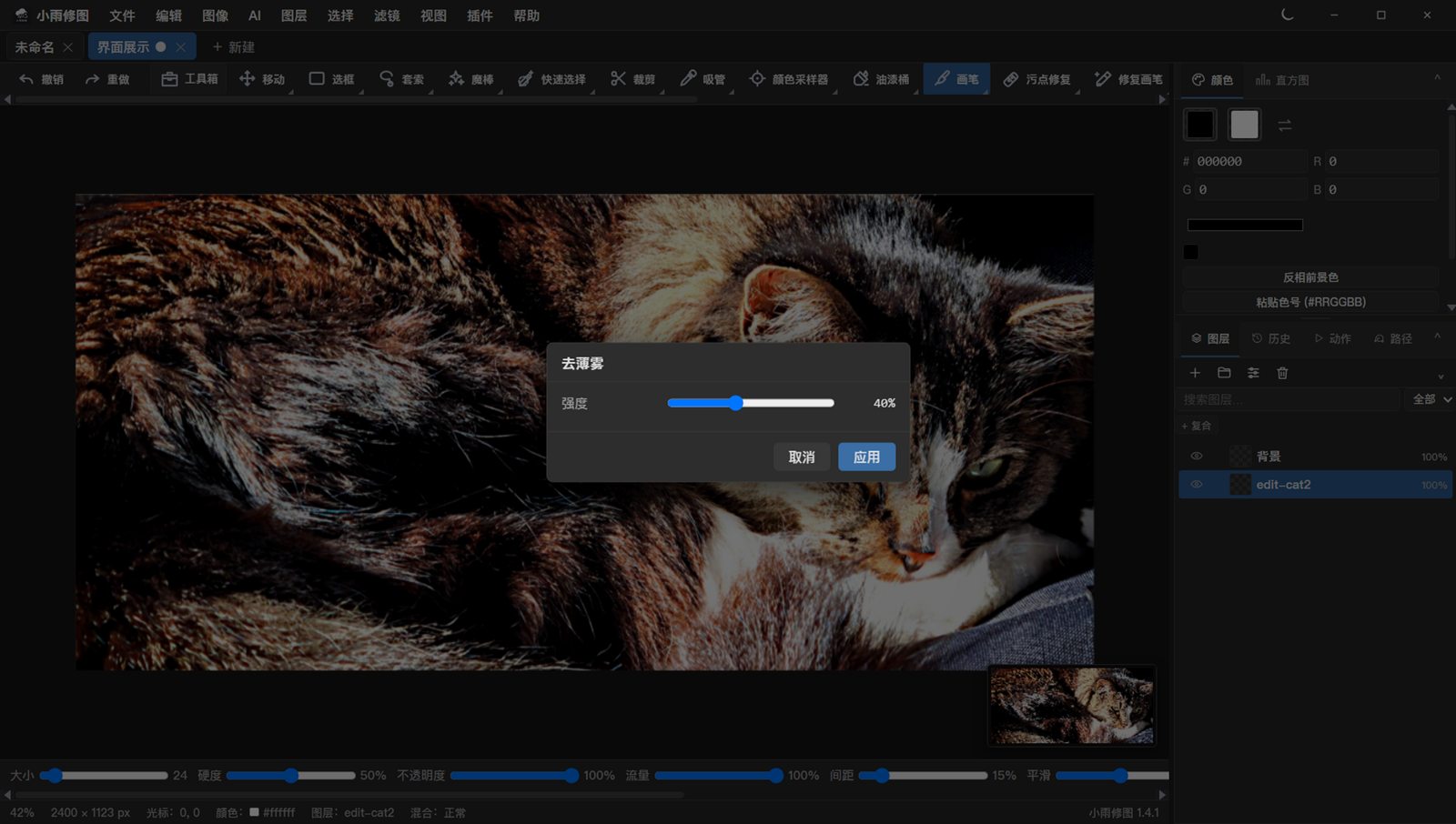Screen dimensions: 1456x824
Task: Open layer adjustment sliders icon
Action: 1253,373
